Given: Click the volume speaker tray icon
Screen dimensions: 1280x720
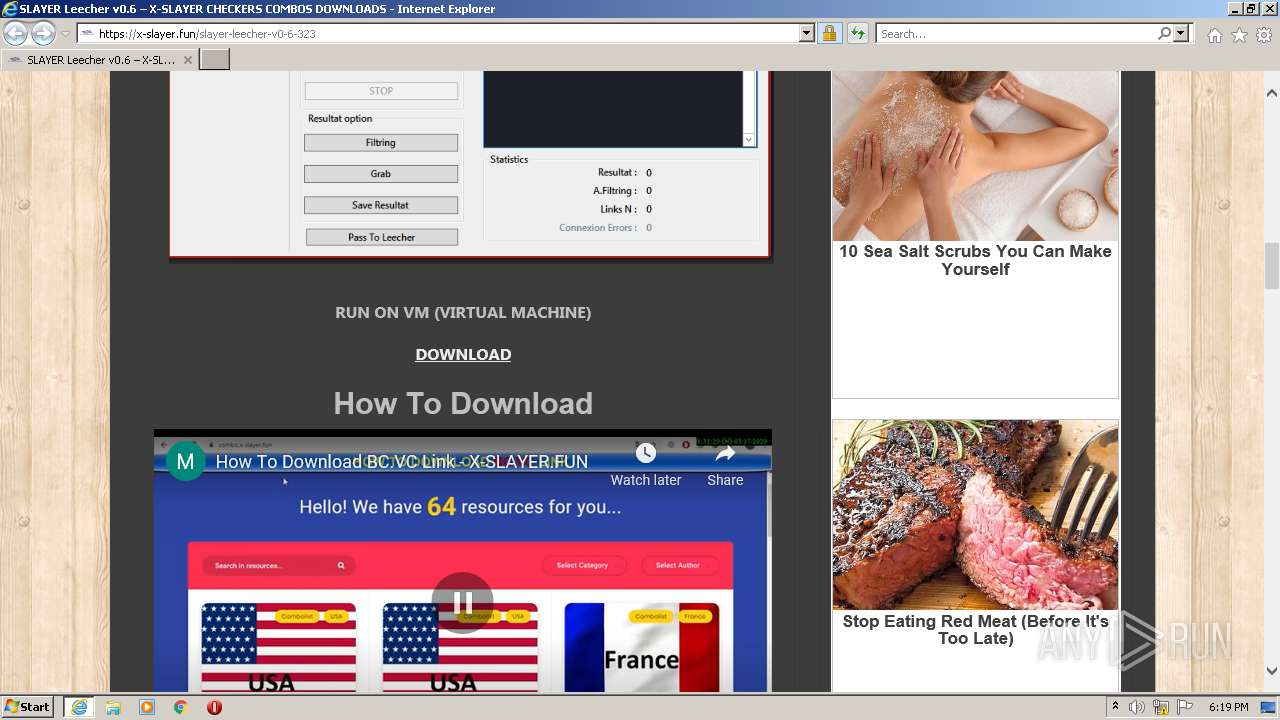Looking at the screenshot, I should point(1137,707).
